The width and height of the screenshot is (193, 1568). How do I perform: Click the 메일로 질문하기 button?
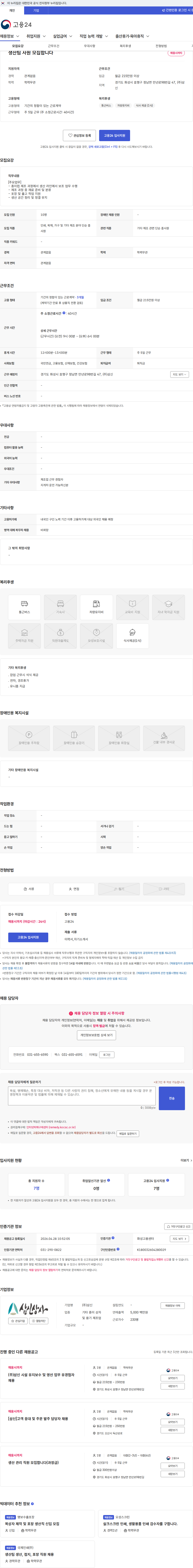coord(127,1134)
